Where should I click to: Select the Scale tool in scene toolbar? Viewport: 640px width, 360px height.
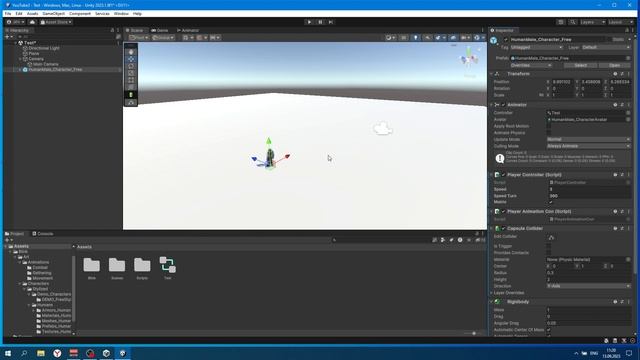click(x=131, y=73)
